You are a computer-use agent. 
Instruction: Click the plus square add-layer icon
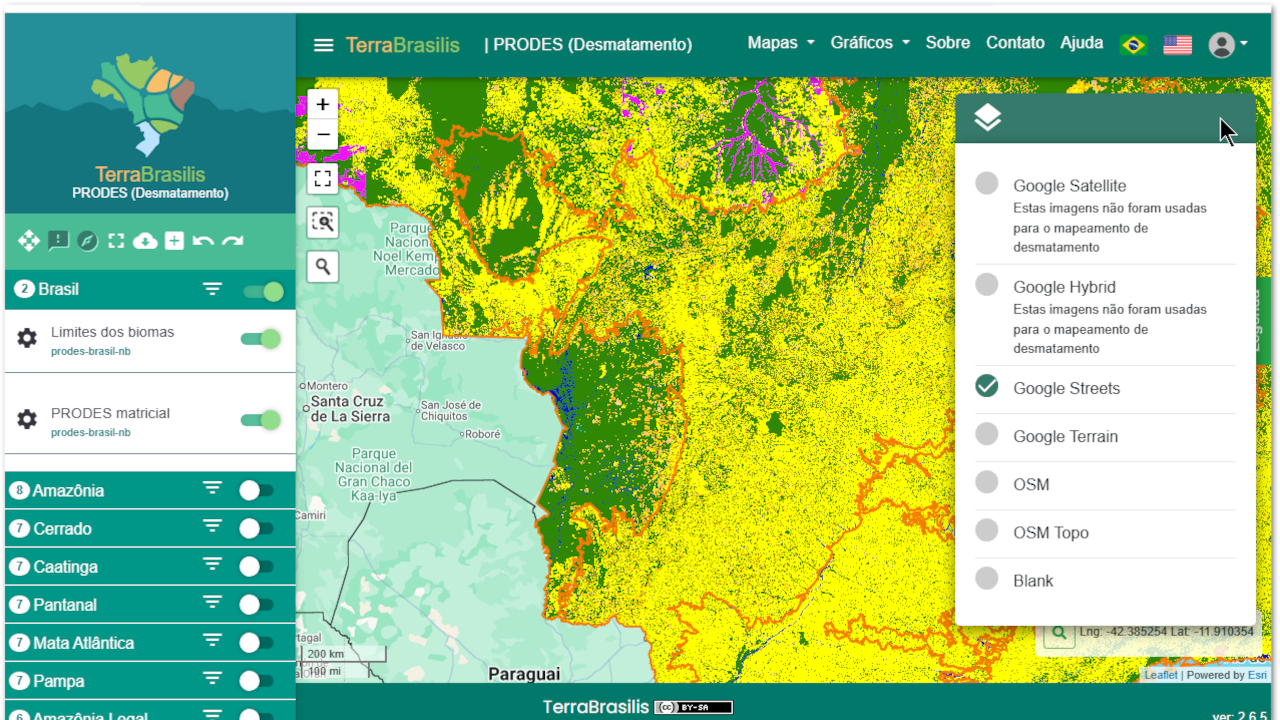(x=174, y=240)
